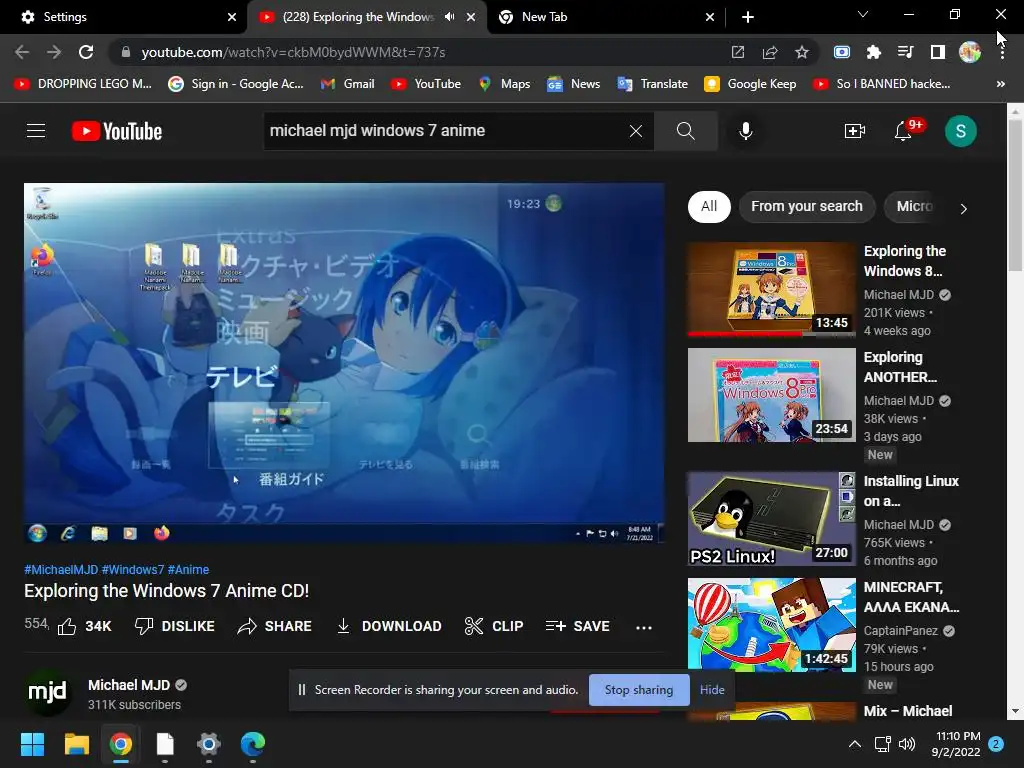The height and width of the screenshot is (768, 1024).
Task: Mute the YouTube tab audio icon
Action: [x=449, y=17]
